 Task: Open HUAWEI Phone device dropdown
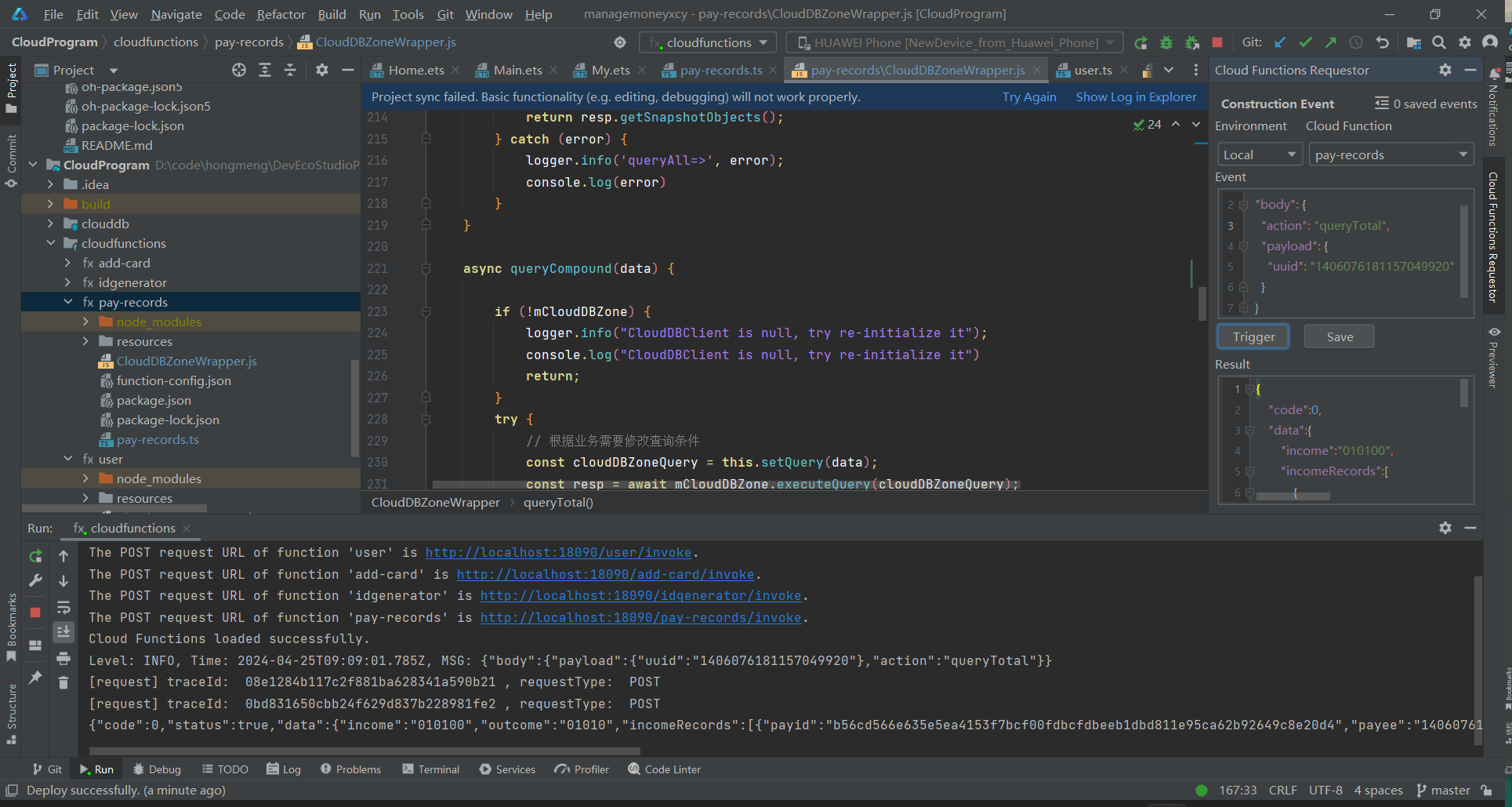(955, 42)
